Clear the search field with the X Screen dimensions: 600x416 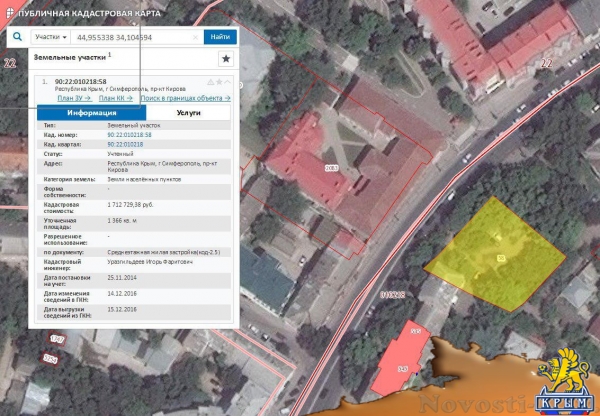pyautogui.click(x=197, y=37)
